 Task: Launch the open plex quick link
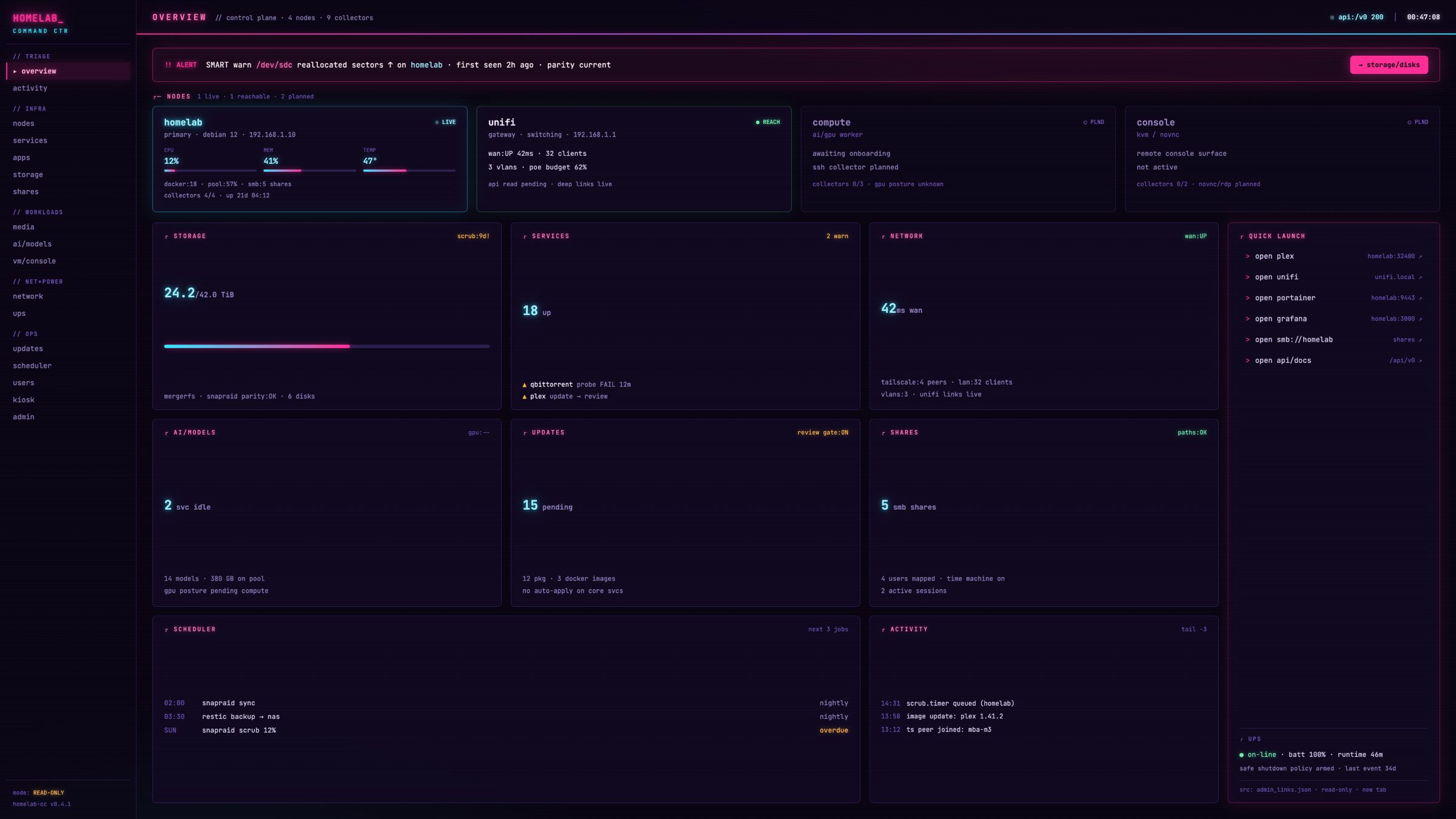(1333, 256)
